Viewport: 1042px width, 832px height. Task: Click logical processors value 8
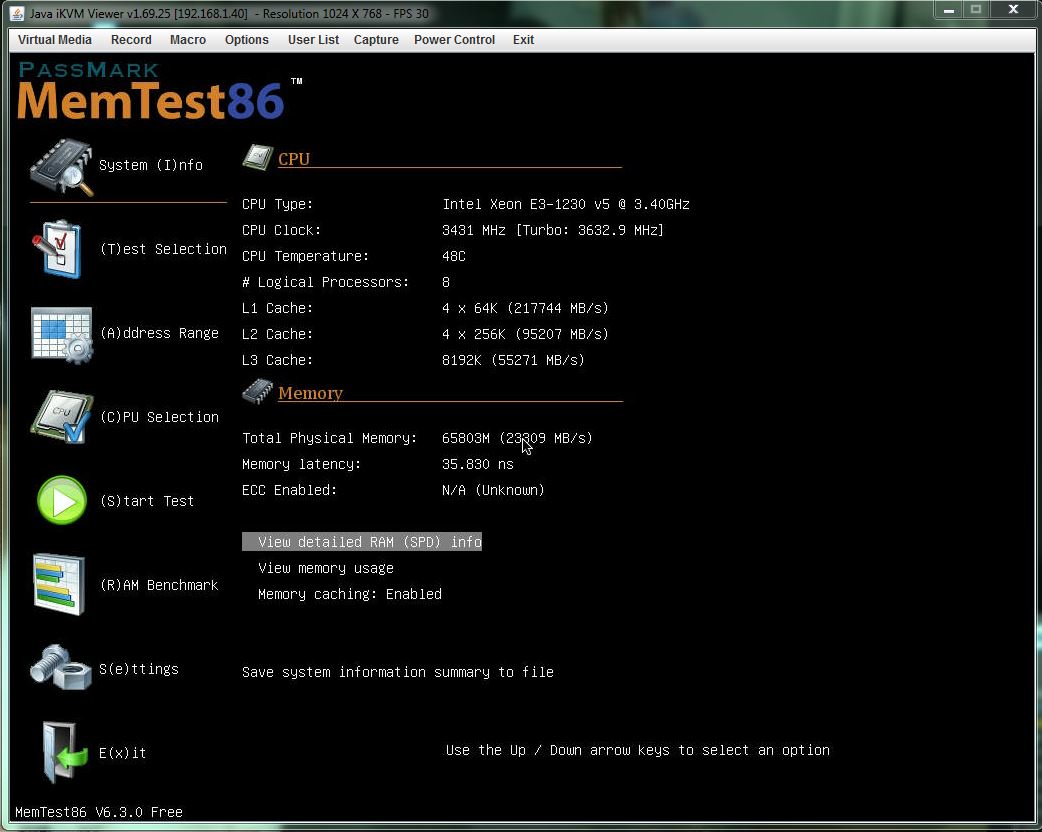(x=446, y=282)
